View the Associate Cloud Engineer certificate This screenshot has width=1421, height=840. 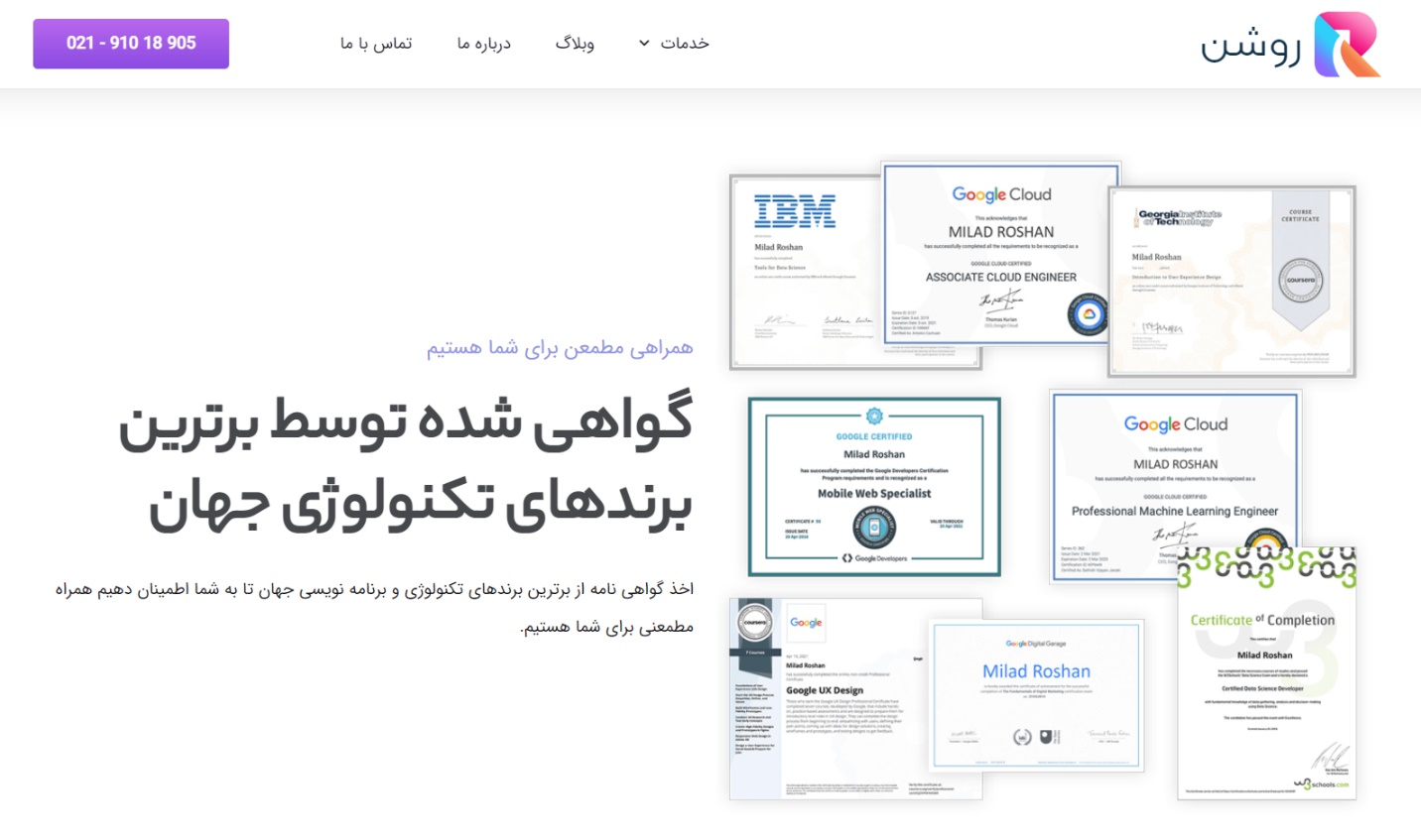(1000, 254)
